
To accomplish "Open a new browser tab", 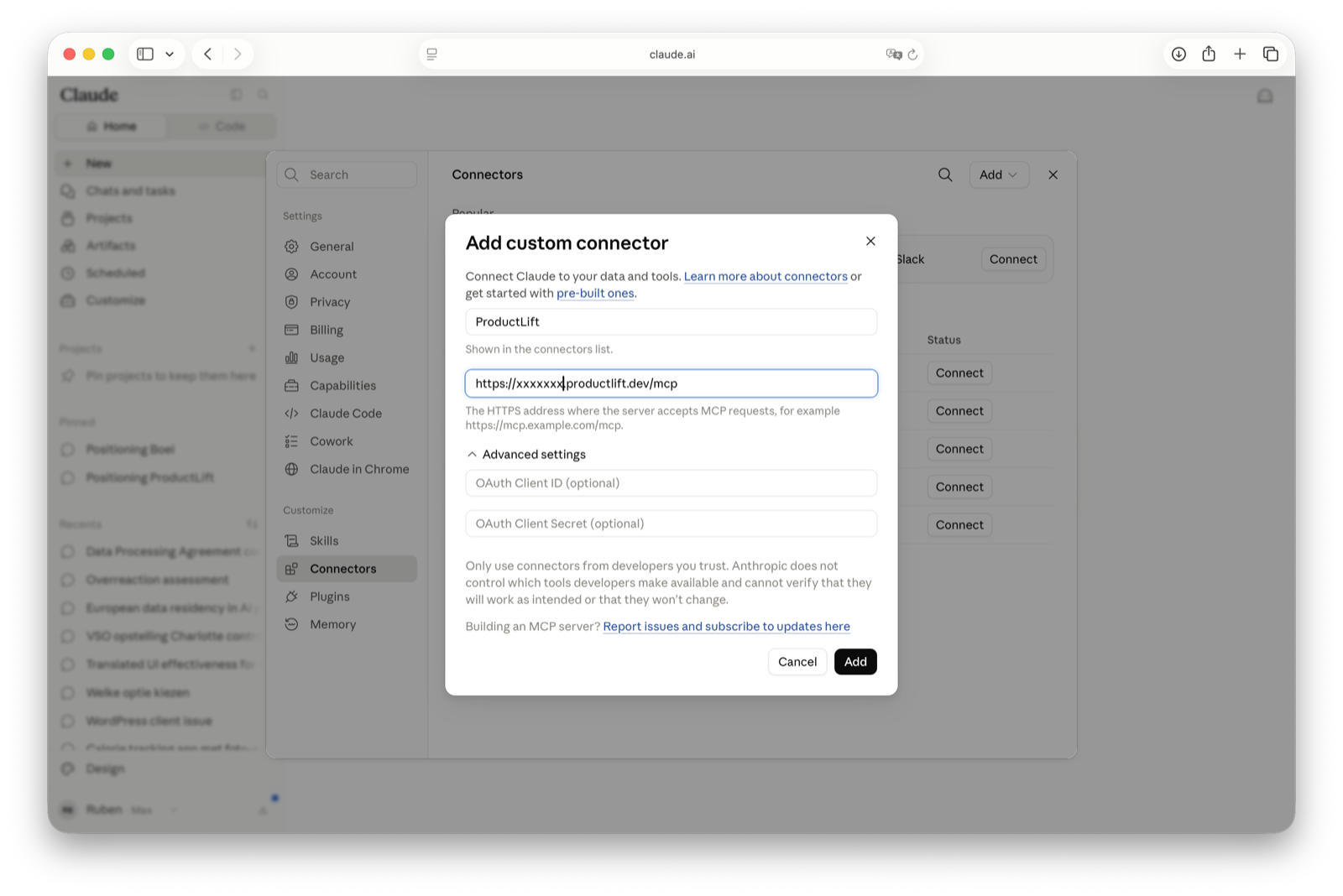I will coord(1240,55).
